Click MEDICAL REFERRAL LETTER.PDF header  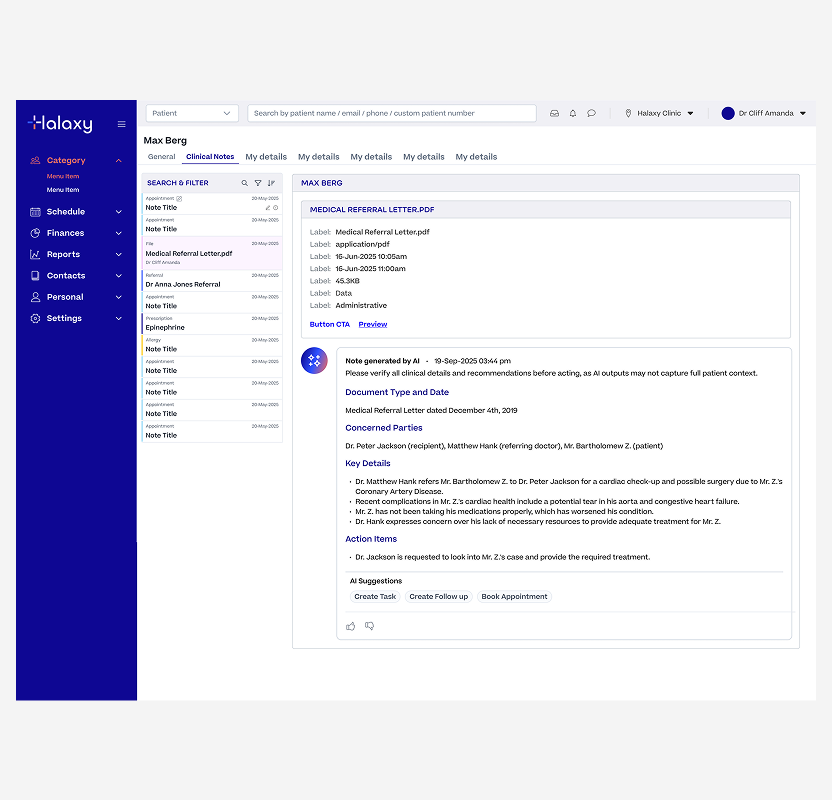tap(372, 210)
